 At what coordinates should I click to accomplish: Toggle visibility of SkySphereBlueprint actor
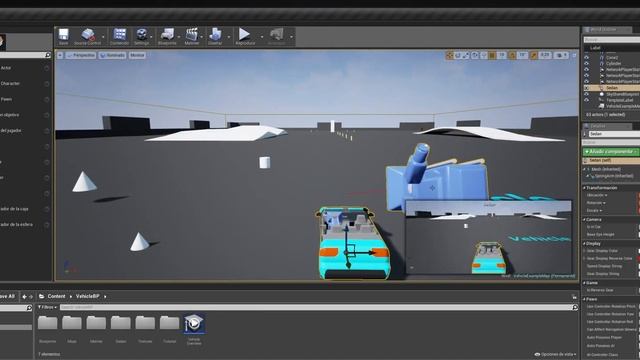(587, 94)
